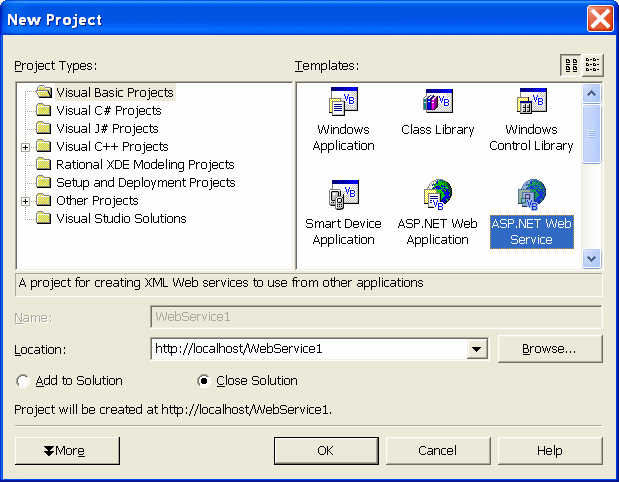This screenshot has height=482, width=619.
Task: Click the Visual C++ Projects folder icon
Action: tap(44, 146)
